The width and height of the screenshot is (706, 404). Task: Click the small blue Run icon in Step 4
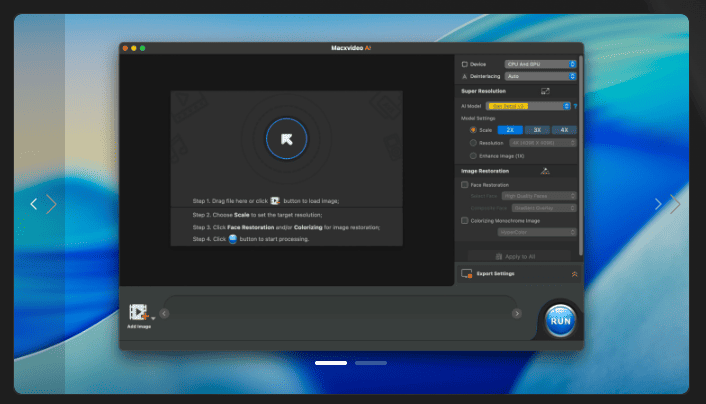(233, 239)
